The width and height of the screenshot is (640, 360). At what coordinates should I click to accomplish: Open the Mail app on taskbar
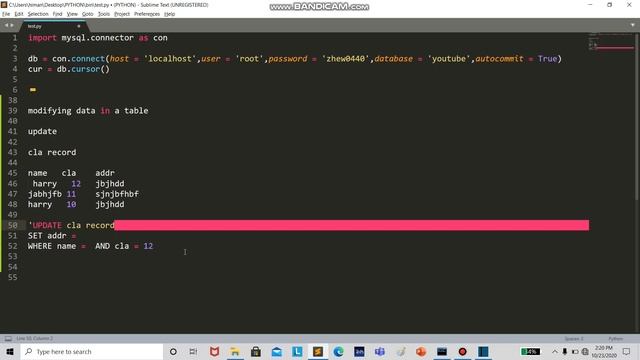point(277,351)
